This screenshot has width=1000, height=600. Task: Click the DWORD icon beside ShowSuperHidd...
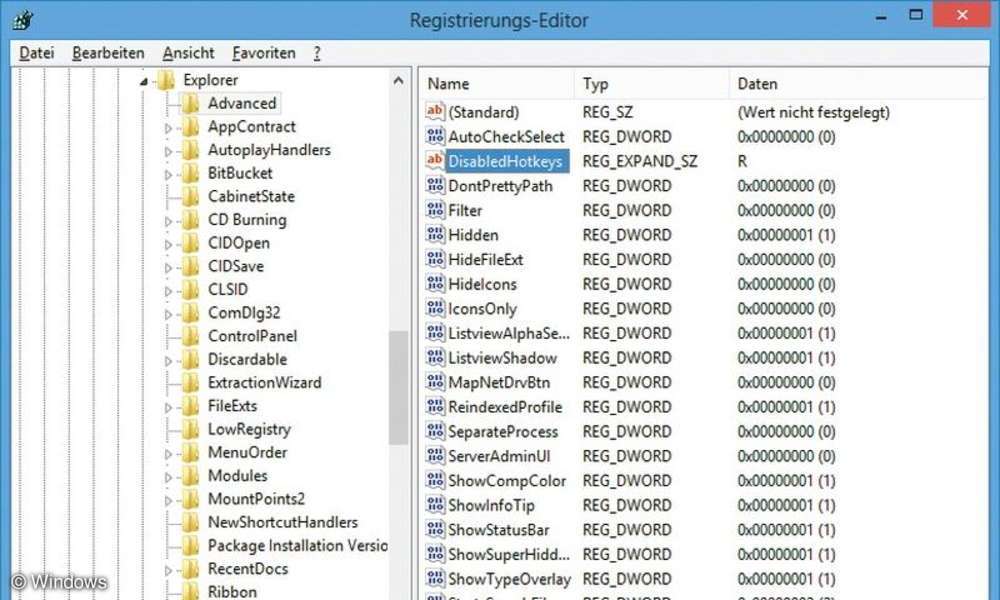[435, 554]
